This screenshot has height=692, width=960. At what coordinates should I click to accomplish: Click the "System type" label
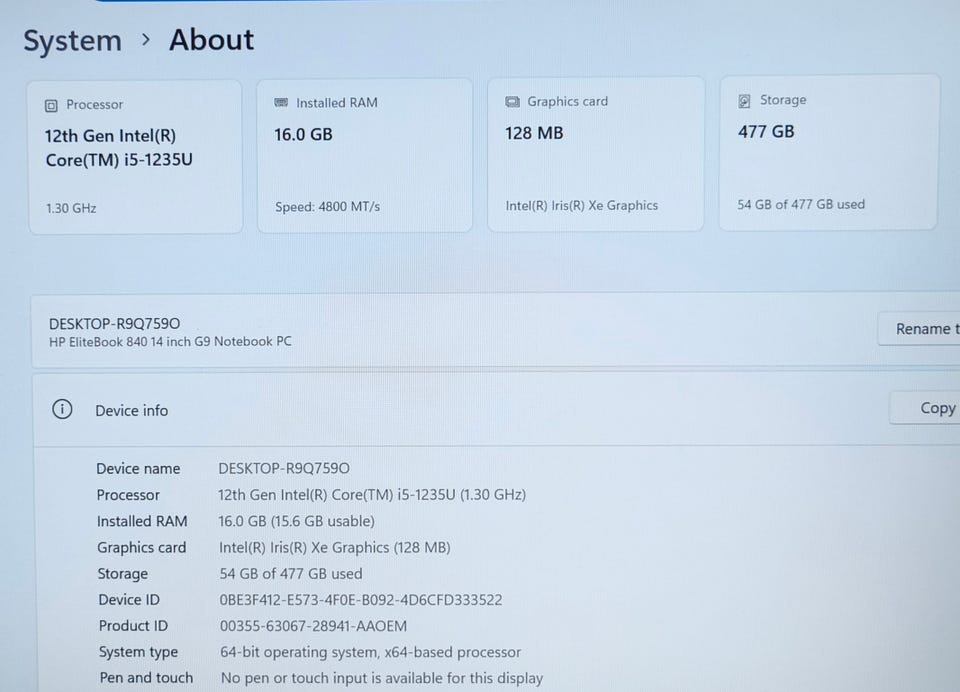pyautogui.click(x=138, y=652)
